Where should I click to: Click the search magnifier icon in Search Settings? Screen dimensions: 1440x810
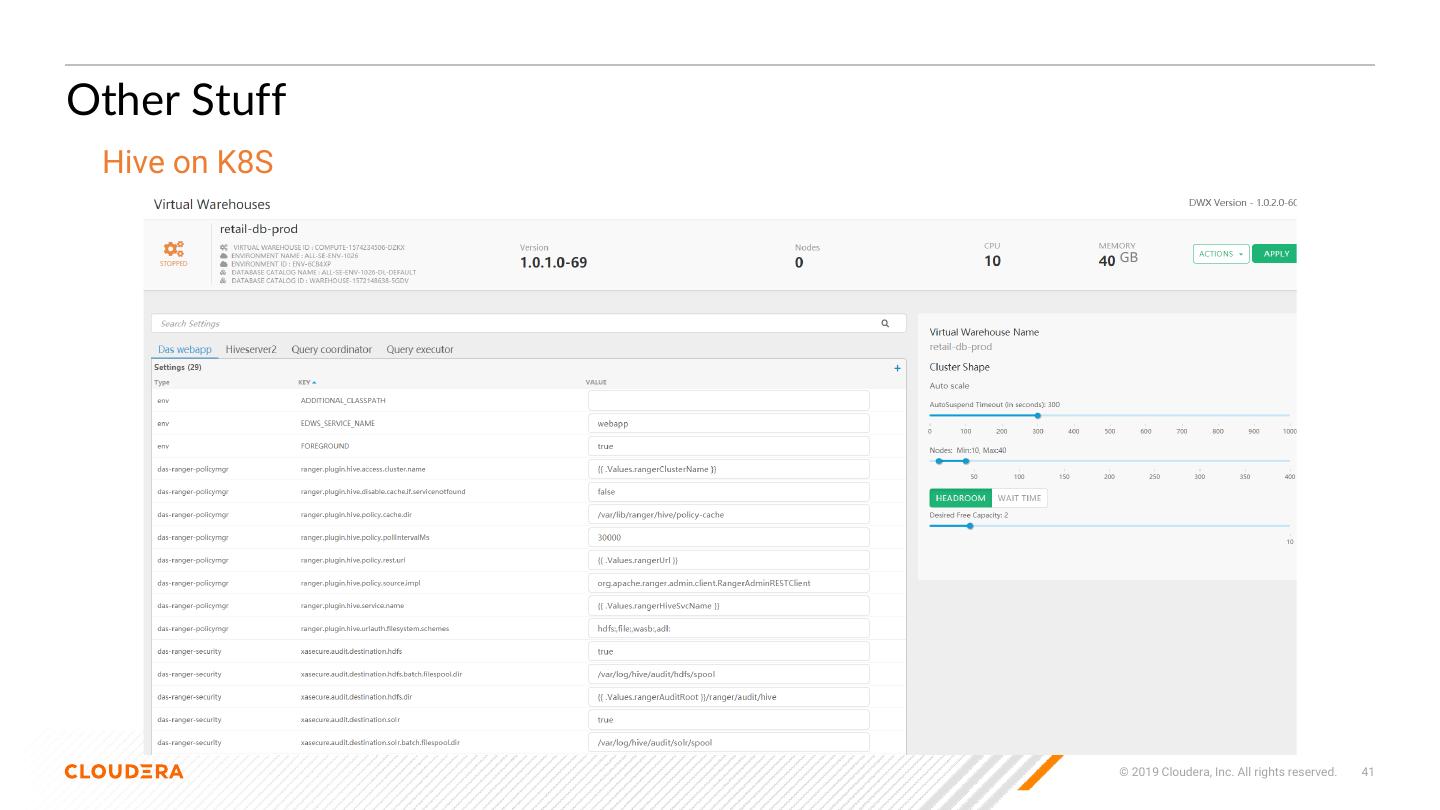[x=885, y=324]
